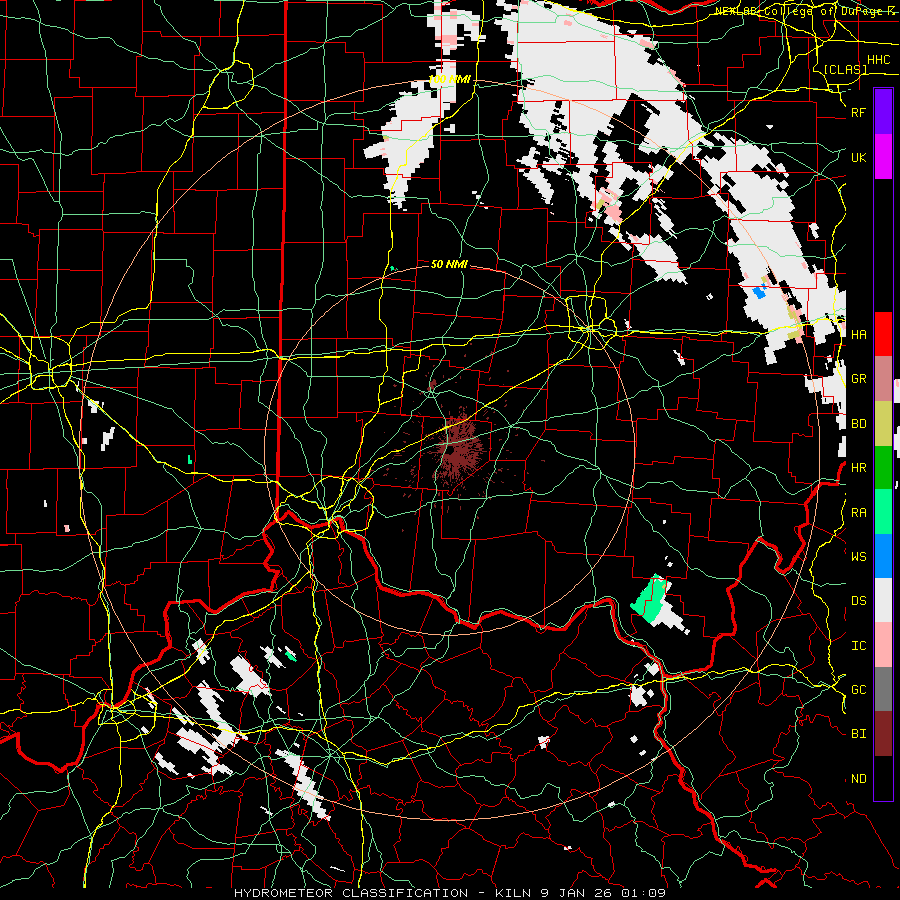Select the BD big drops legend color
Viewport: 900px width, 900px height.
coord(883,424)
